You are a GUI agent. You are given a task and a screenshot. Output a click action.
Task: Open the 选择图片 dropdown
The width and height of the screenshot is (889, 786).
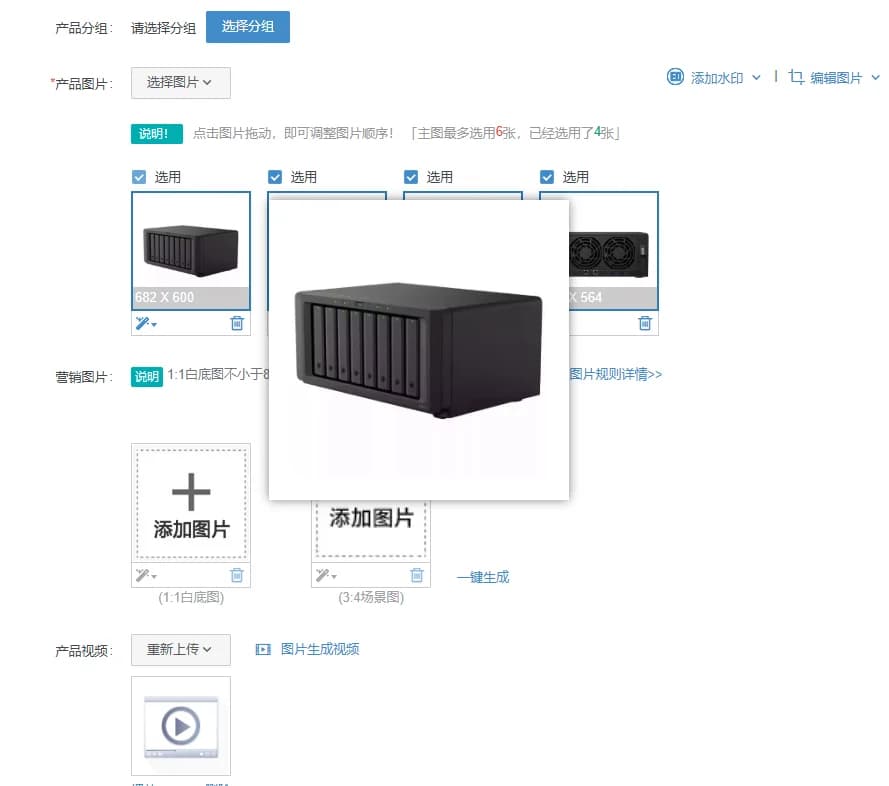[180, 83]
